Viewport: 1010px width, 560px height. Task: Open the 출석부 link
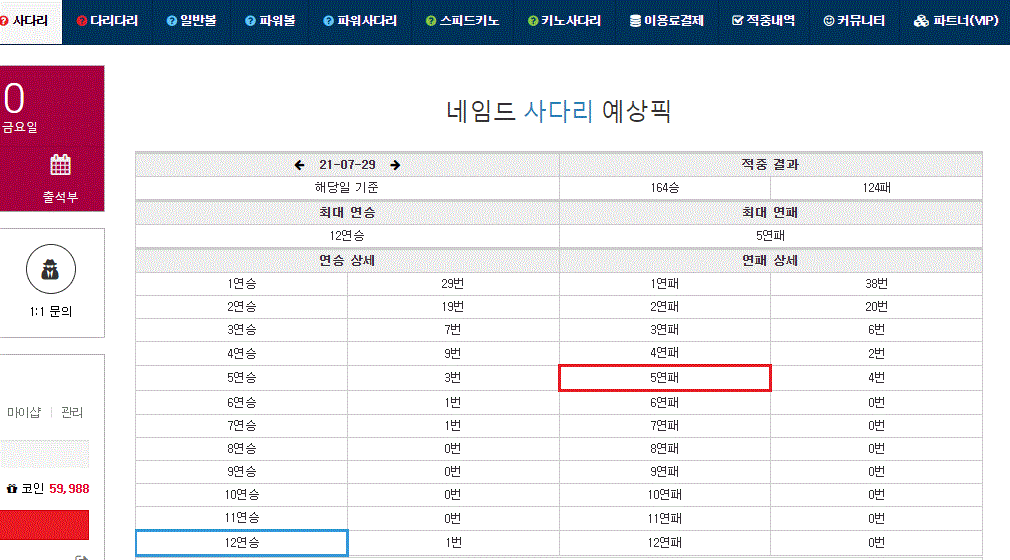(61, 197)
